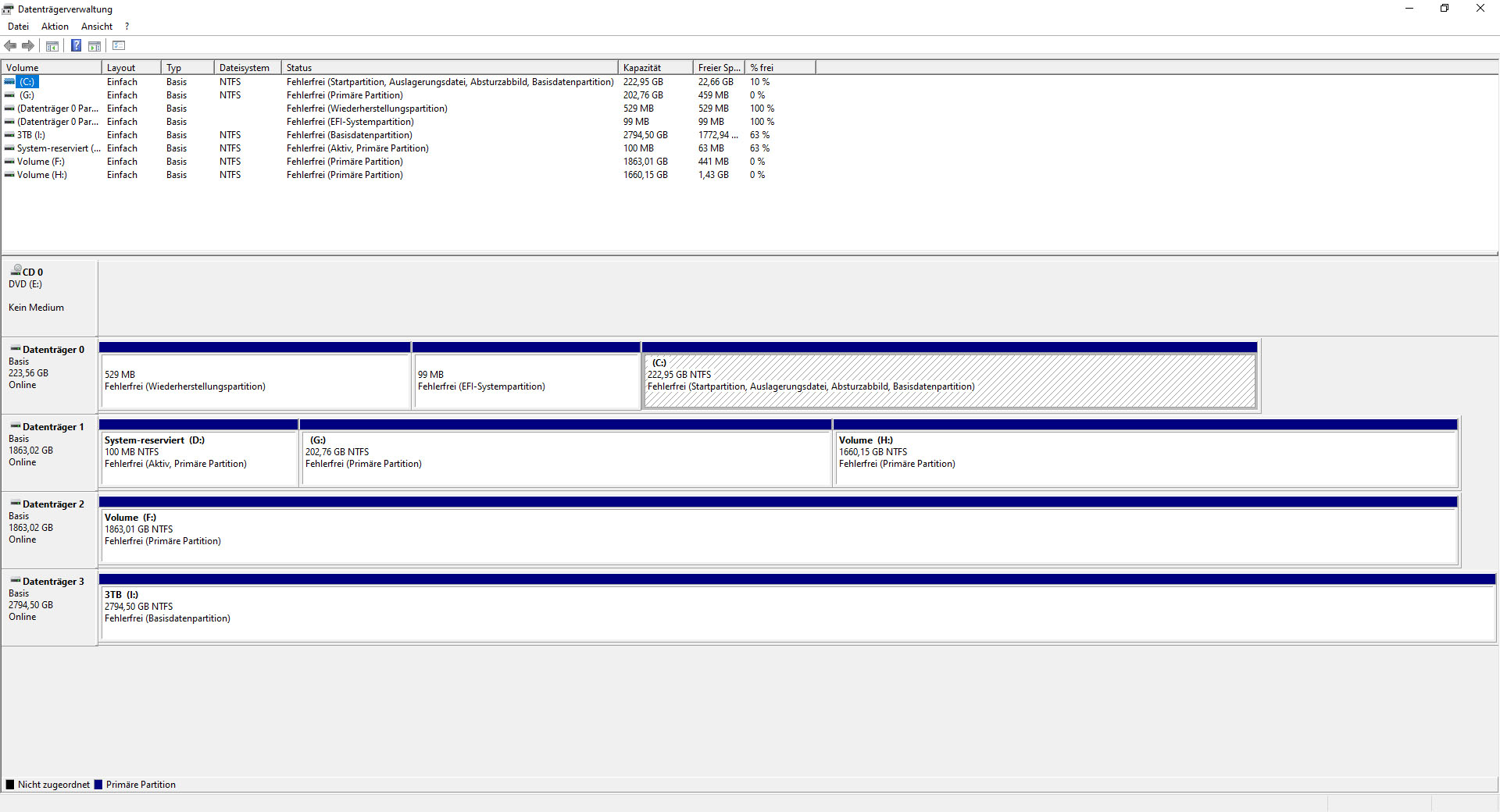Select the (G:) 202,76 GB partition block
The image size is (1500, 812).
click(566, 453)
